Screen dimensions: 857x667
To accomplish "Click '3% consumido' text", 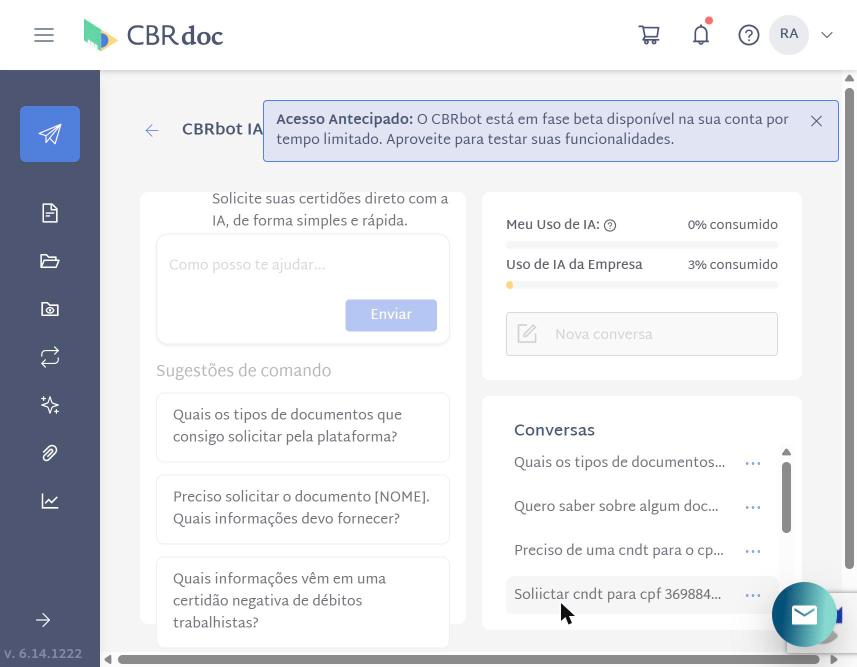I will [x=732, y=265].
